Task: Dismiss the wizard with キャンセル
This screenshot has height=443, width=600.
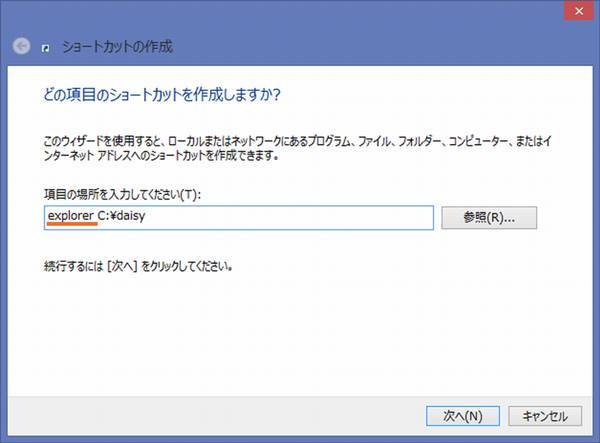Action: click(x=545, y=416)
